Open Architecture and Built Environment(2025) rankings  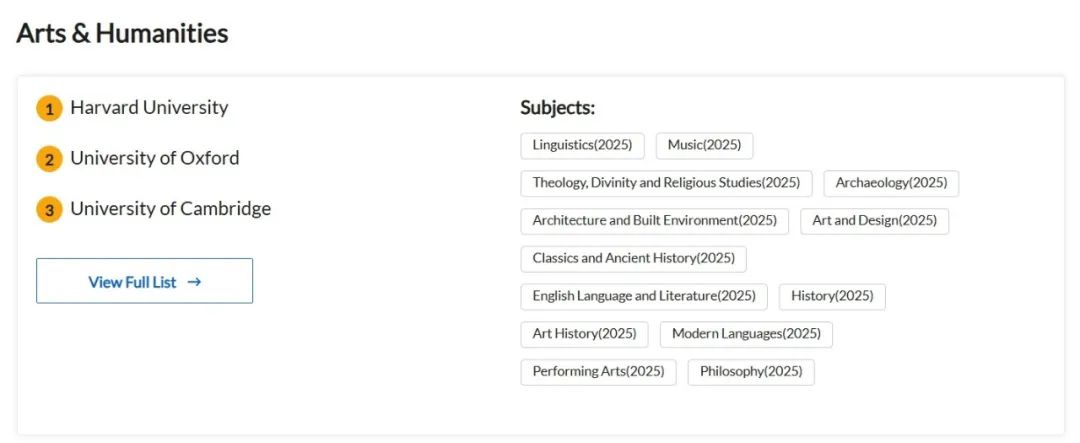[654, 221]
